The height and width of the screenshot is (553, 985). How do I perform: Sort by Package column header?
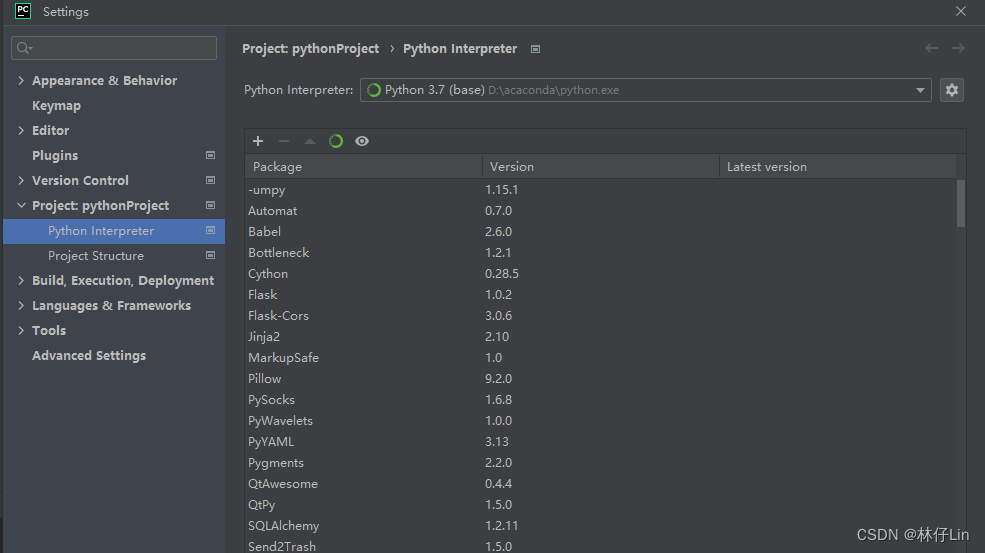(x=363, y=167)
